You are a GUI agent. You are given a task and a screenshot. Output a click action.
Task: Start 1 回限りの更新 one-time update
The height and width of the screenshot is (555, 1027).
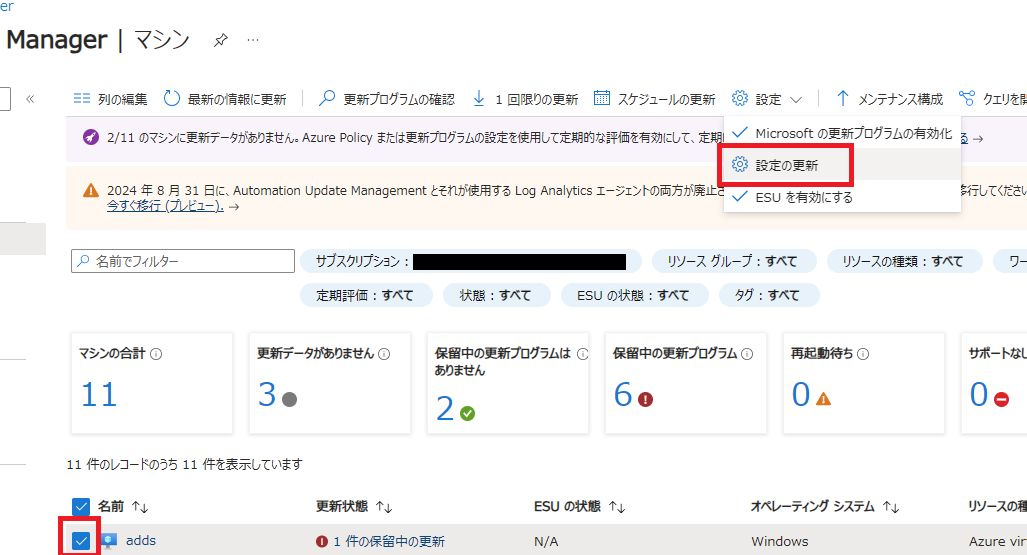[x=525, y=99]
